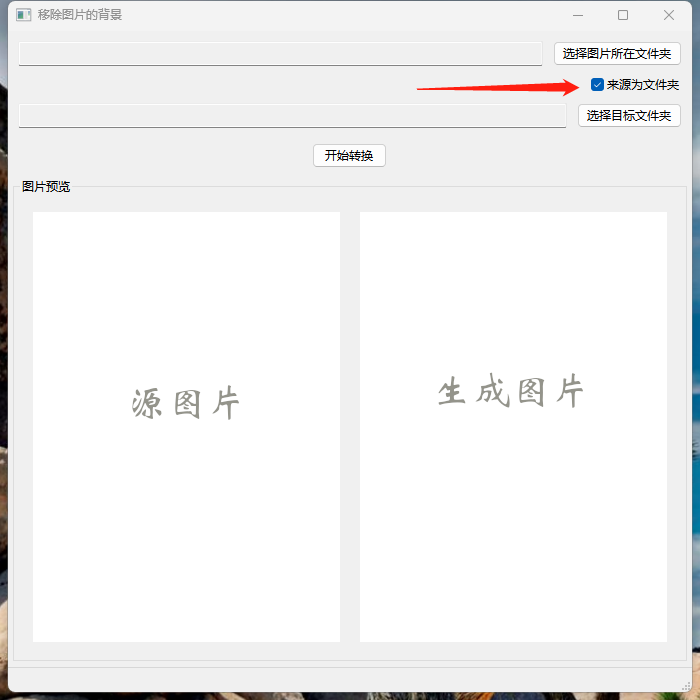Click the 移除图片的背景 window title

80,15
